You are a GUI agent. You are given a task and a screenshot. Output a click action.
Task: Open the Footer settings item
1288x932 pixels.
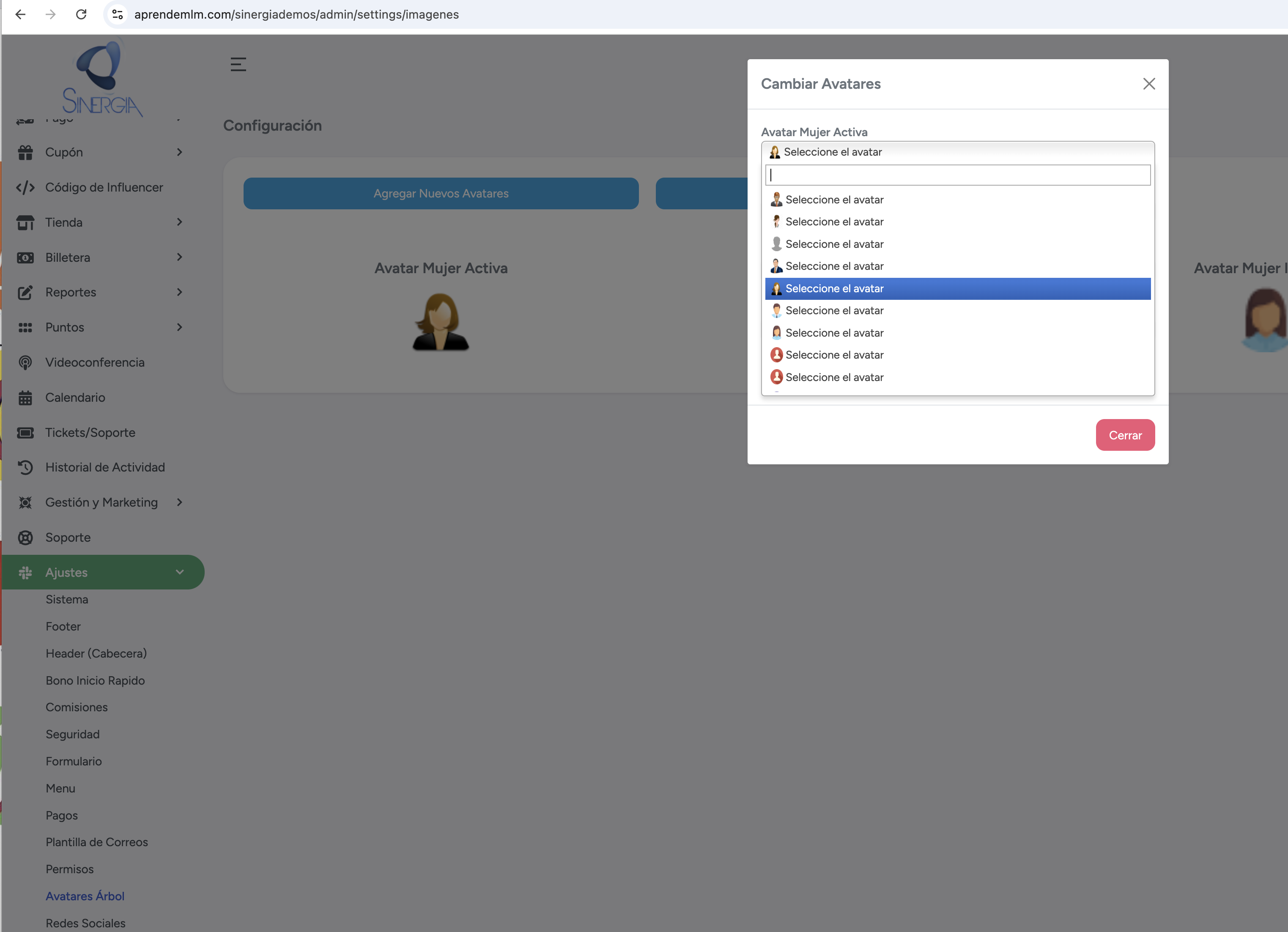coord(63,626)
